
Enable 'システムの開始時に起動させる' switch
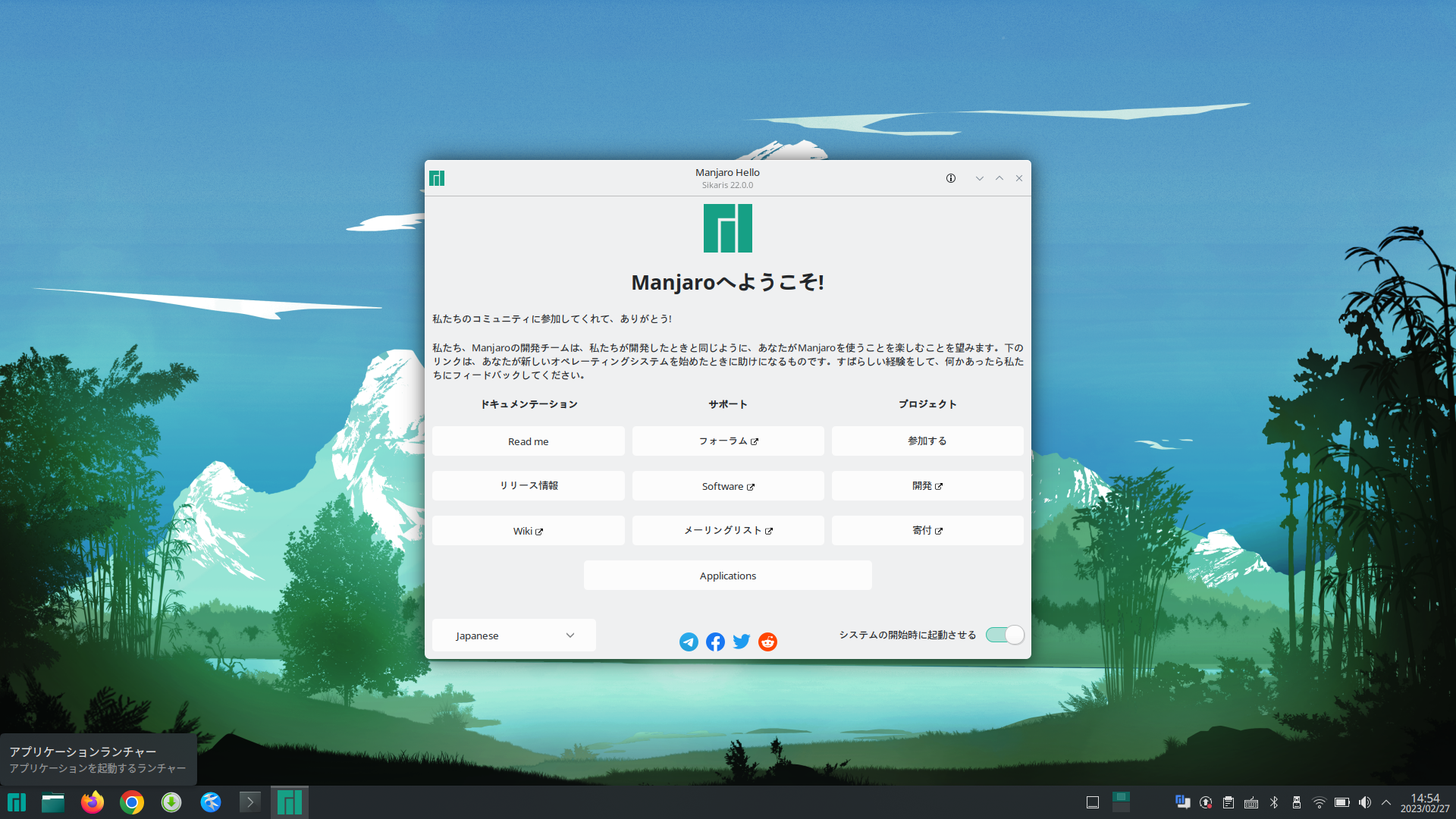click(x=1005, y=635)
